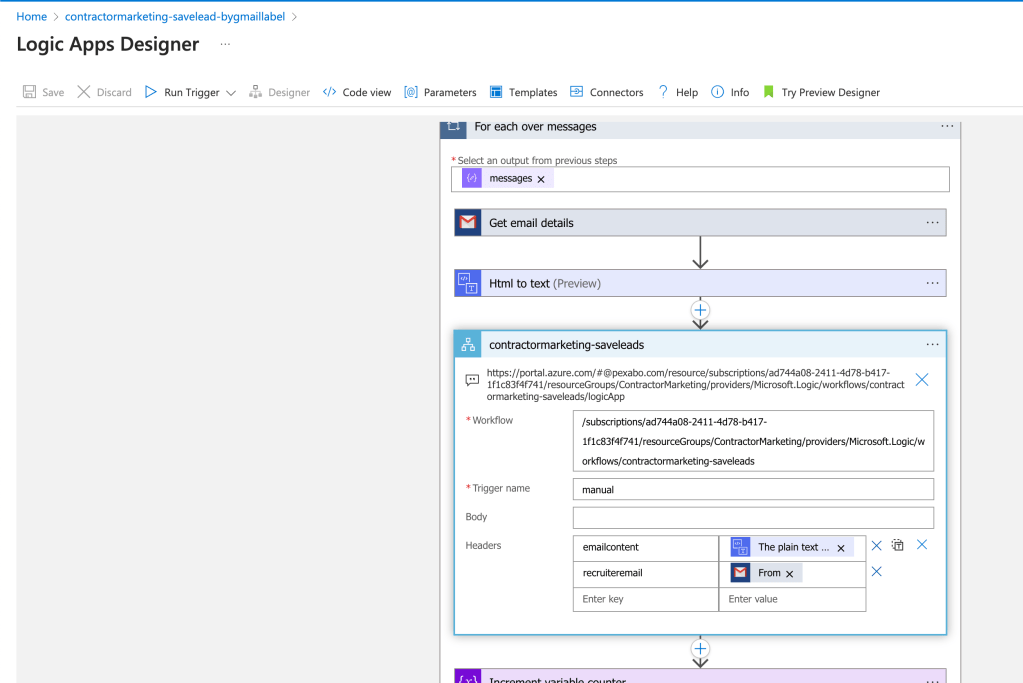Open Parameters from the toolbar
The height and width of the screenshot is (683, 1023).
tap(440, 92)
